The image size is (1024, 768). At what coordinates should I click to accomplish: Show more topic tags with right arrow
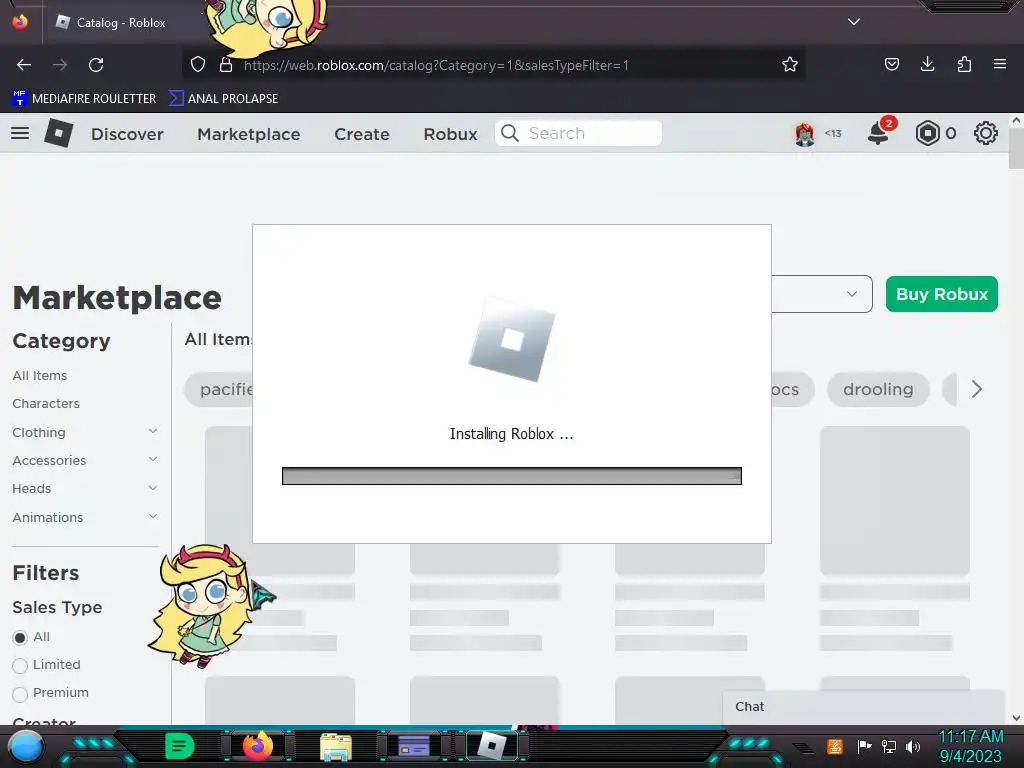tap(976, 389)
